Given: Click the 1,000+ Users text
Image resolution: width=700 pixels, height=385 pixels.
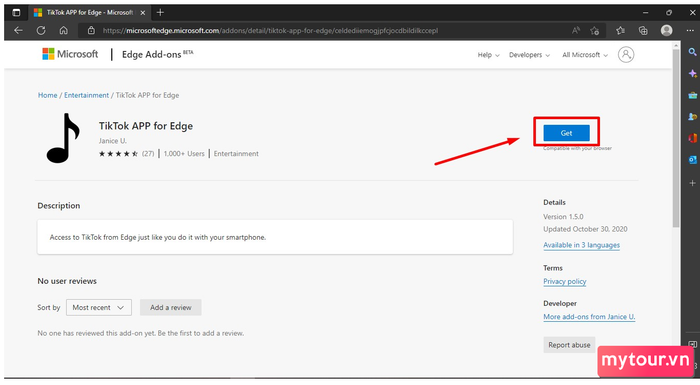Looking at the screenshot, I should [x=184, y=154].
